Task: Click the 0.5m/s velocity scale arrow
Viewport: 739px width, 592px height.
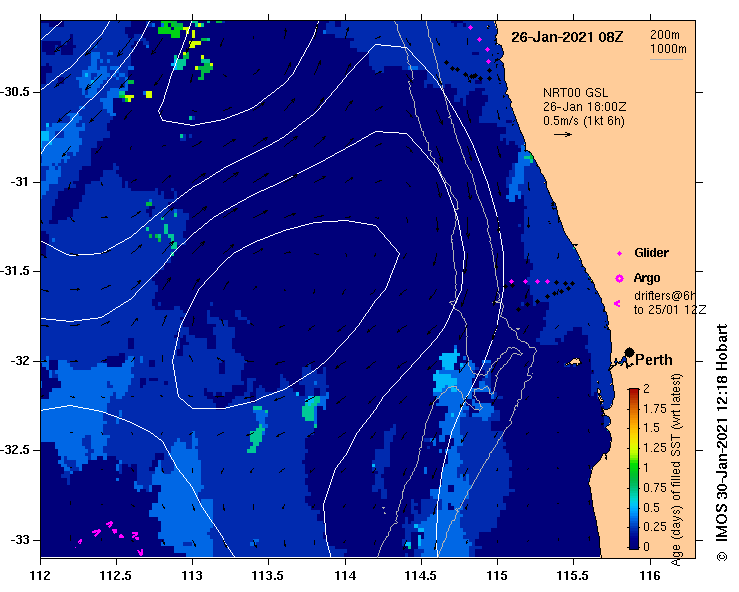Action: (563, 134)
